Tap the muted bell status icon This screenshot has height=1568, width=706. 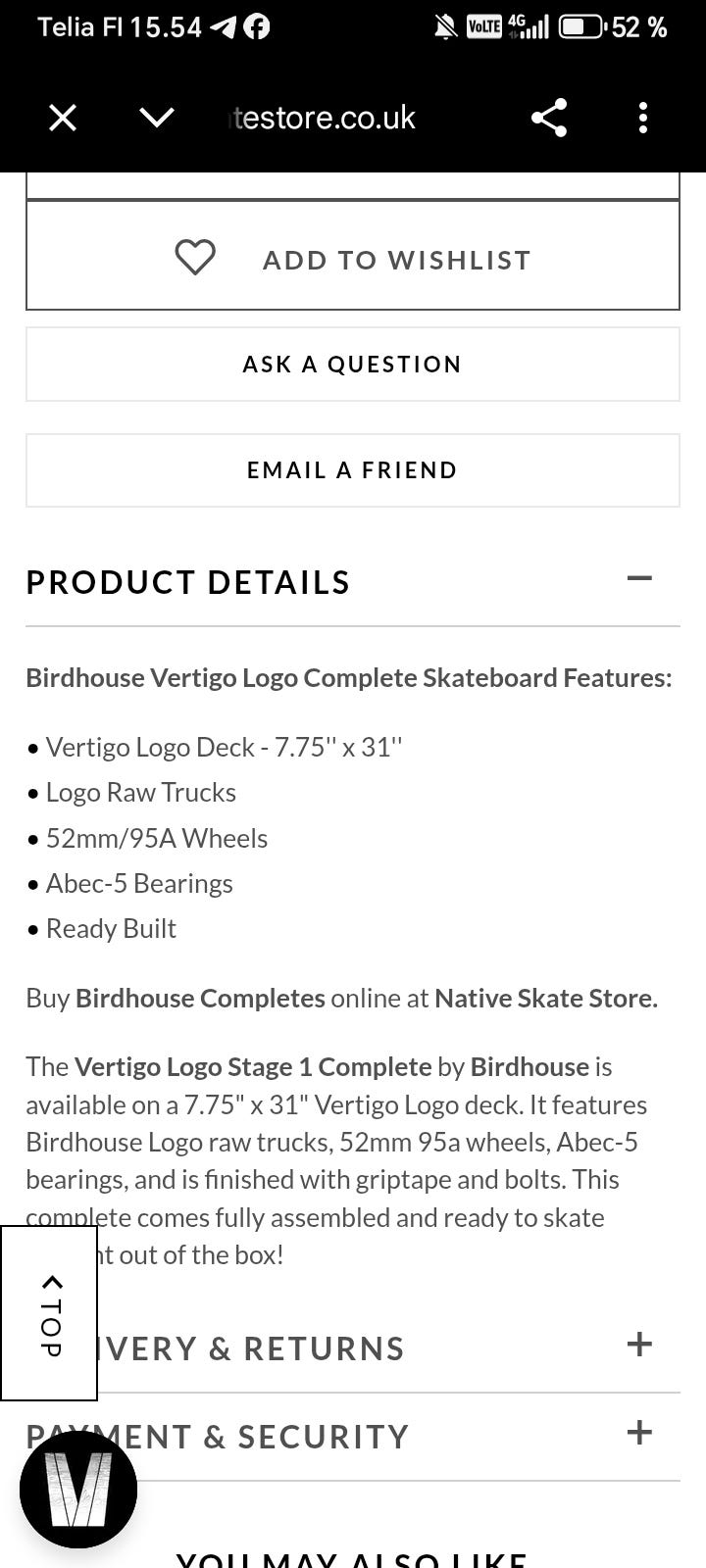[446, 26]
